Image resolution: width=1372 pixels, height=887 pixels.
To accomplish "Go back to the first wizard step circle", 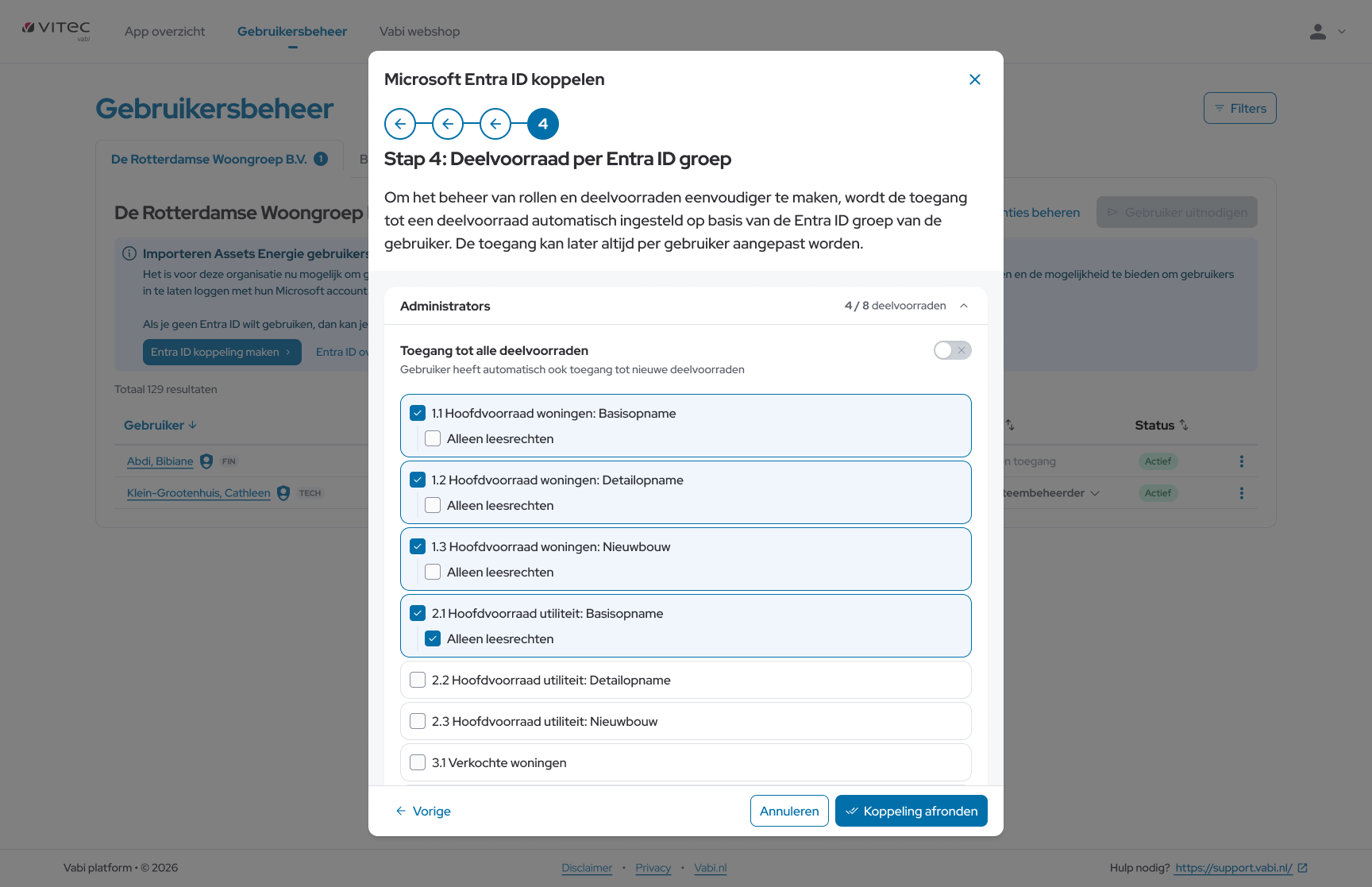I will [400, 124].
